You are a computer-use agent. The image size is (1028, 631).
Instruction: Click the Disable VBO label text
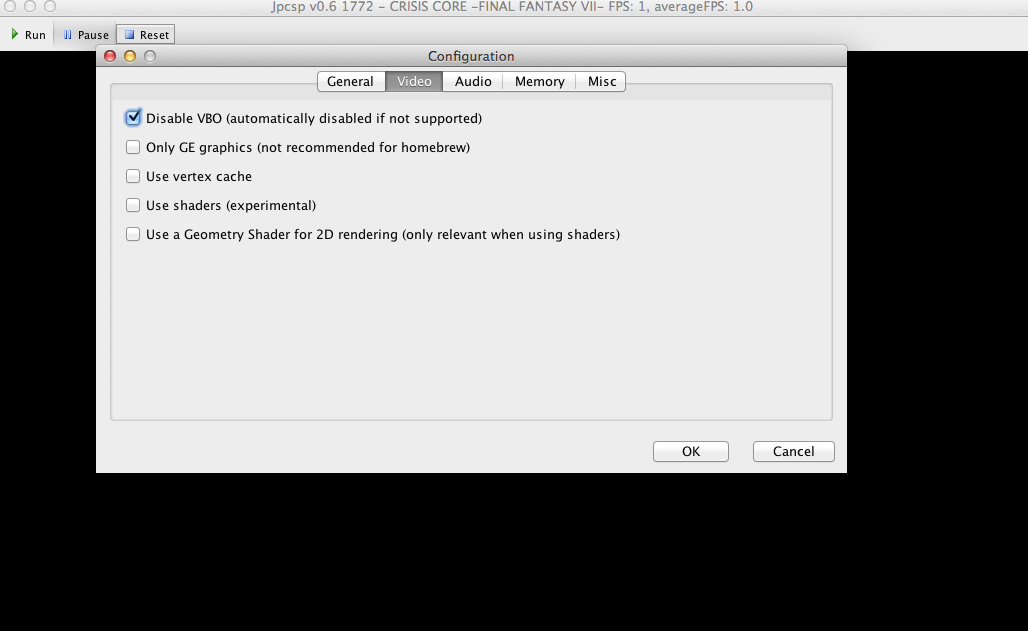[314, 118]
